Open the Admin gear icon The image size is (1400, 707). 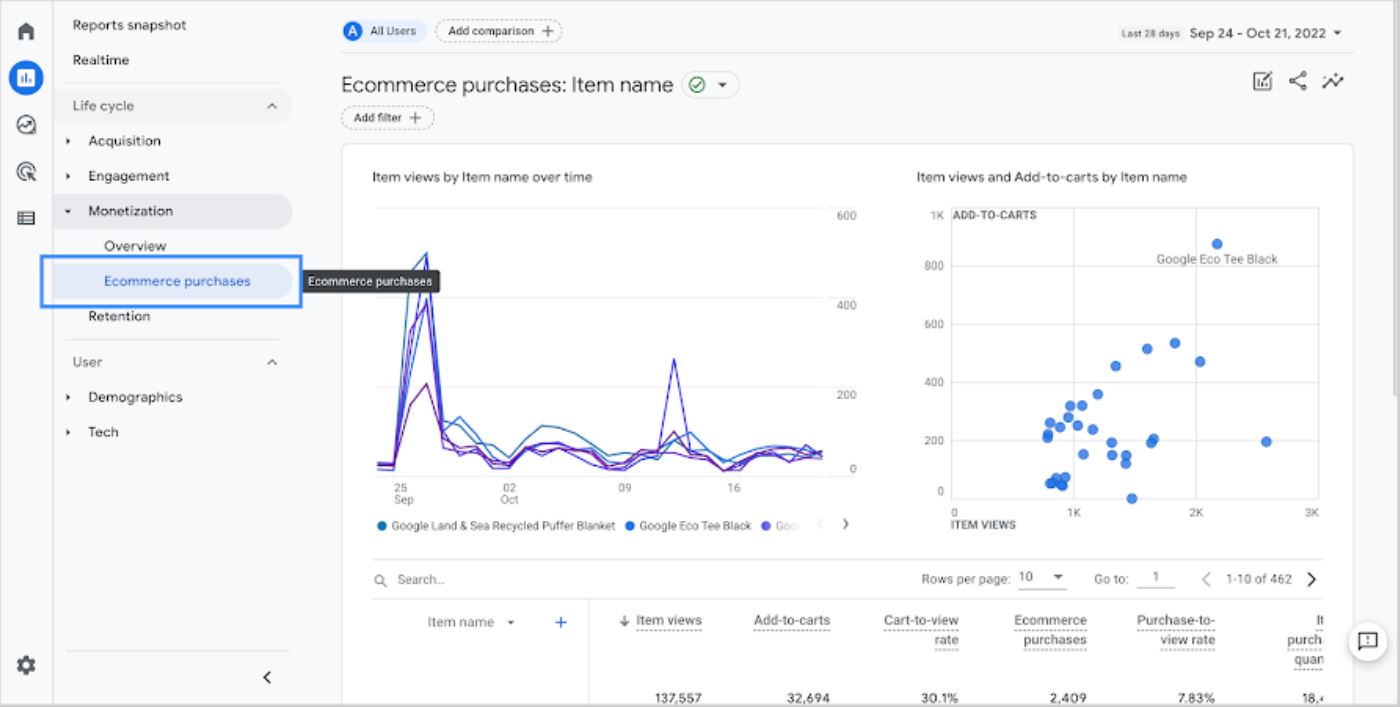[26, 665]
